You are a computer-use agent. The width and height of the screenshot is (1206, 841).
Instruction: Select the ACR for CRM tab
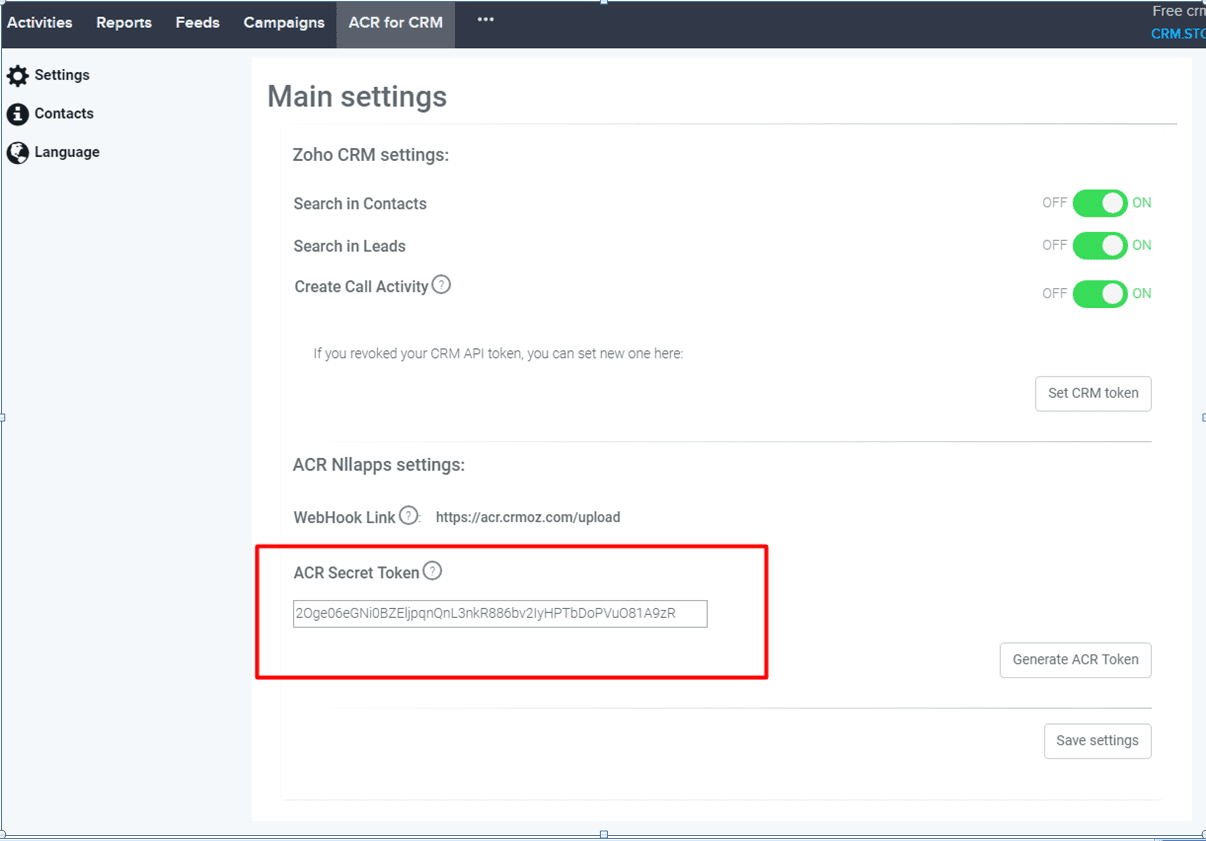click(395, 23)
